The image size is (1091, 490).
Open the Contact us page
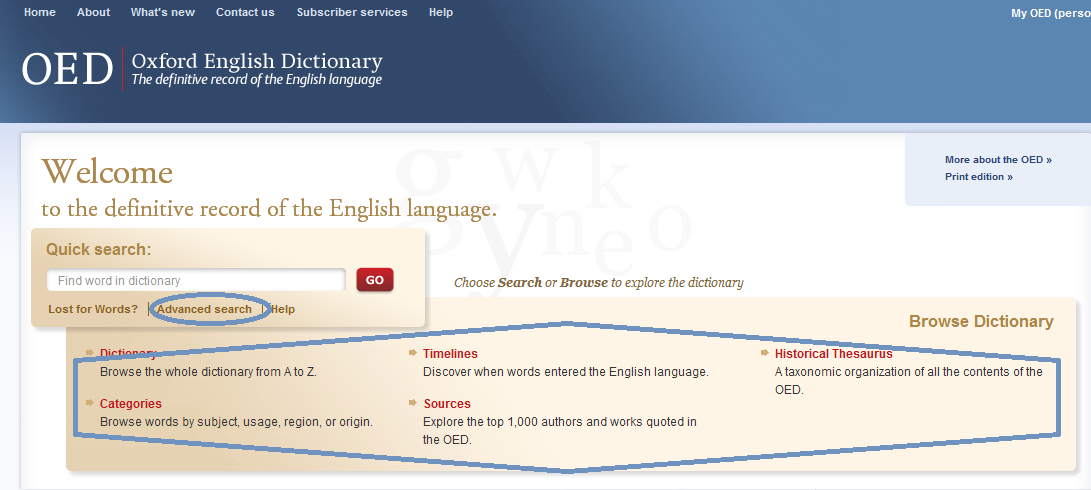point(245,13)
